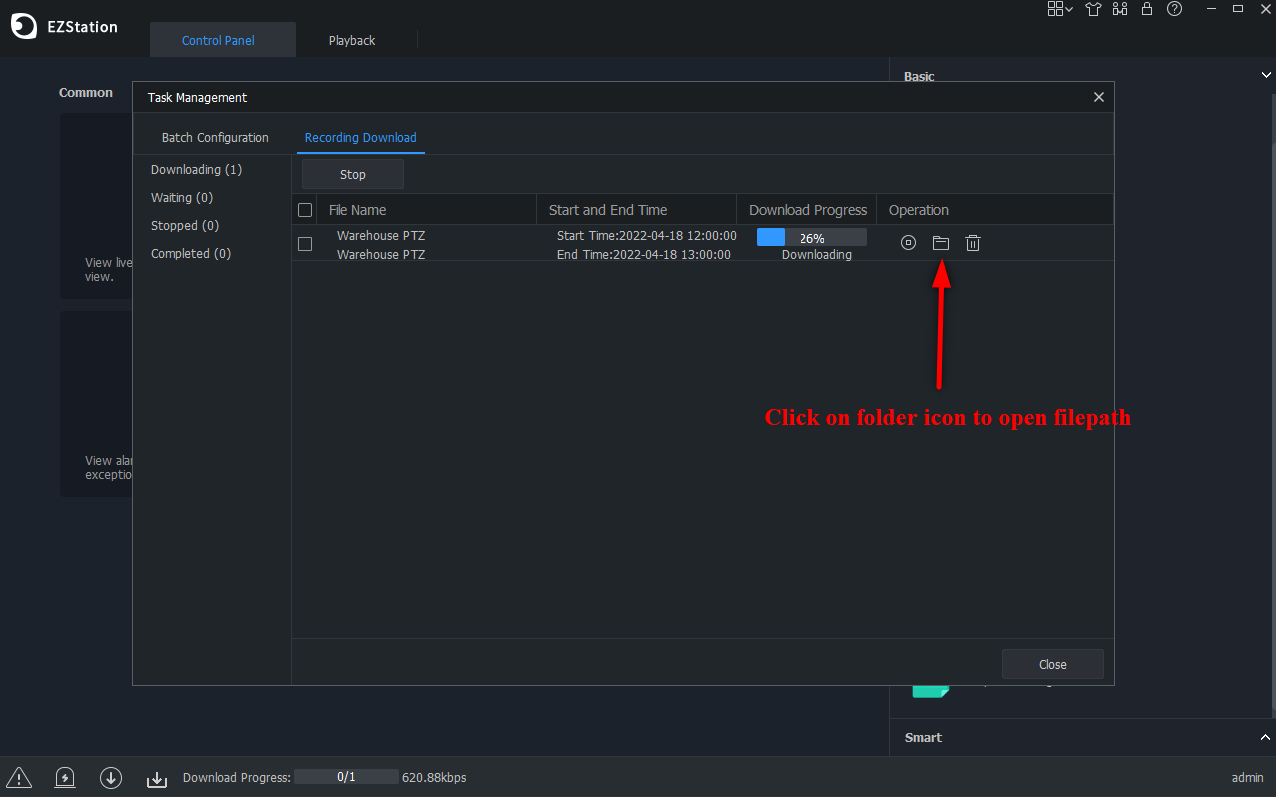Image resolution: width=1276 pixels, height=797 pixels.
Task: Click the download tray icon in status bar
Action: (157, 778)
